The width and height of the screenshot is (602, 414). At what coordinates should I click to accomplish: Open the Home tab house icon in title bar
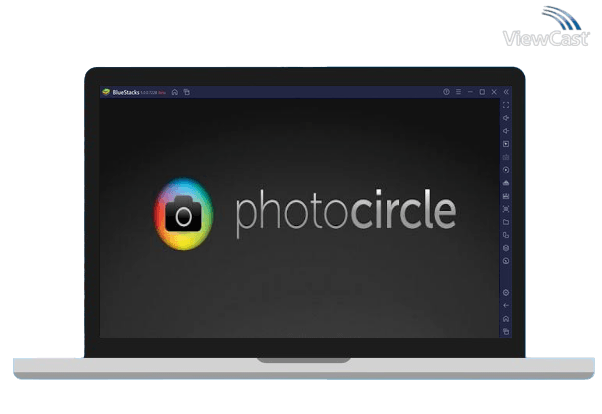click(175, 92)
